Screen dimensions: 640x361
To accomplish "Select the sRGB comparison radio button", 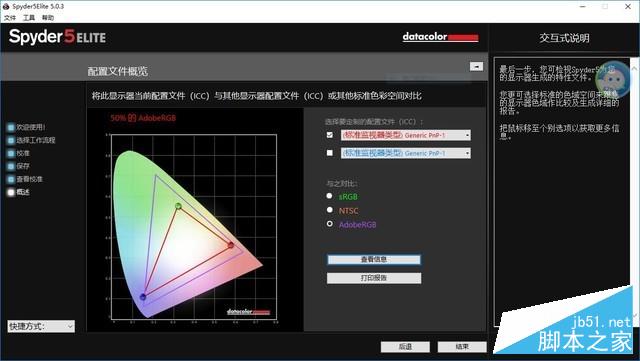I will (x=329, y=196).
